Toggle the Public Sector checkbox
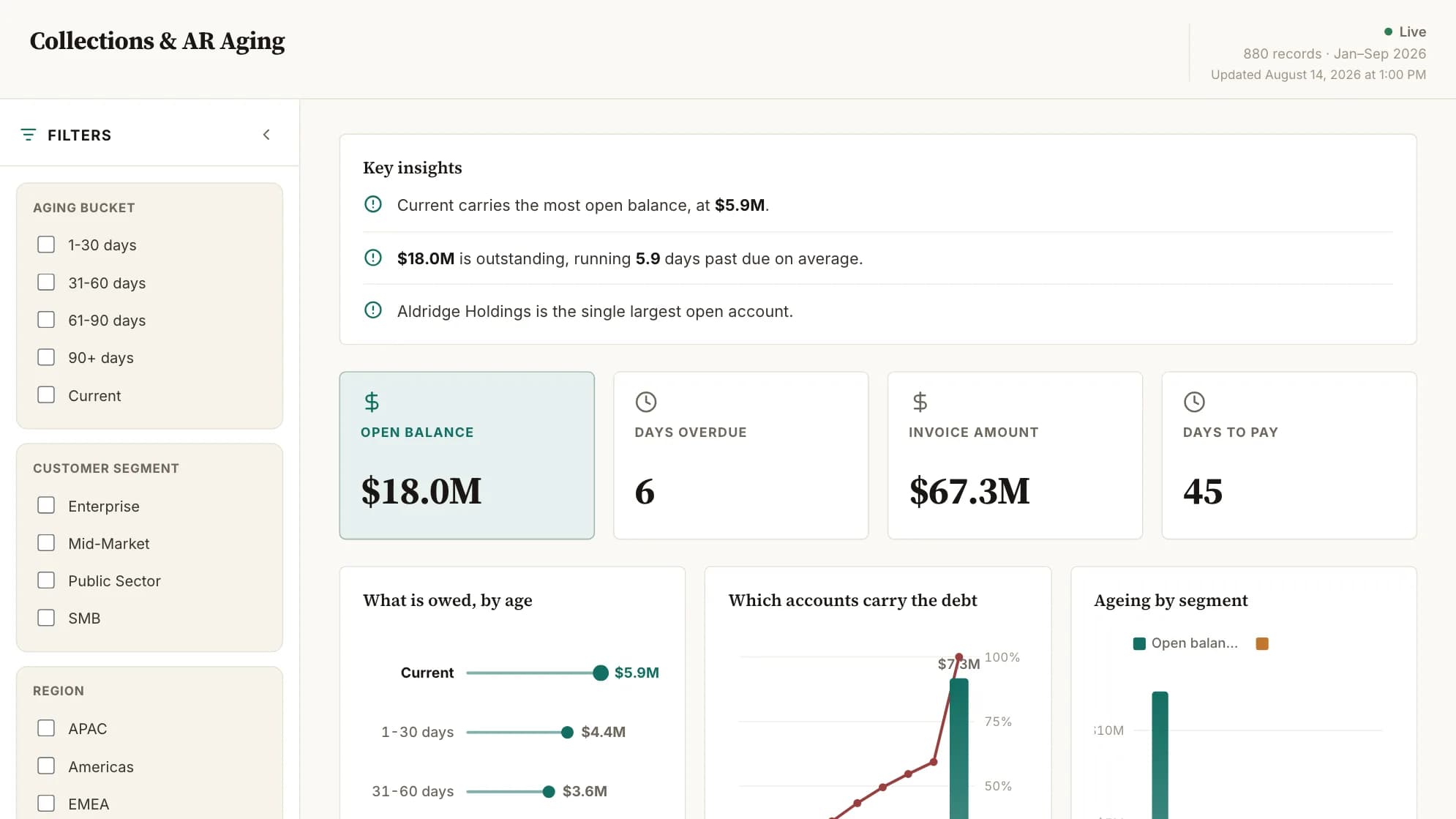 pos(46,580)
